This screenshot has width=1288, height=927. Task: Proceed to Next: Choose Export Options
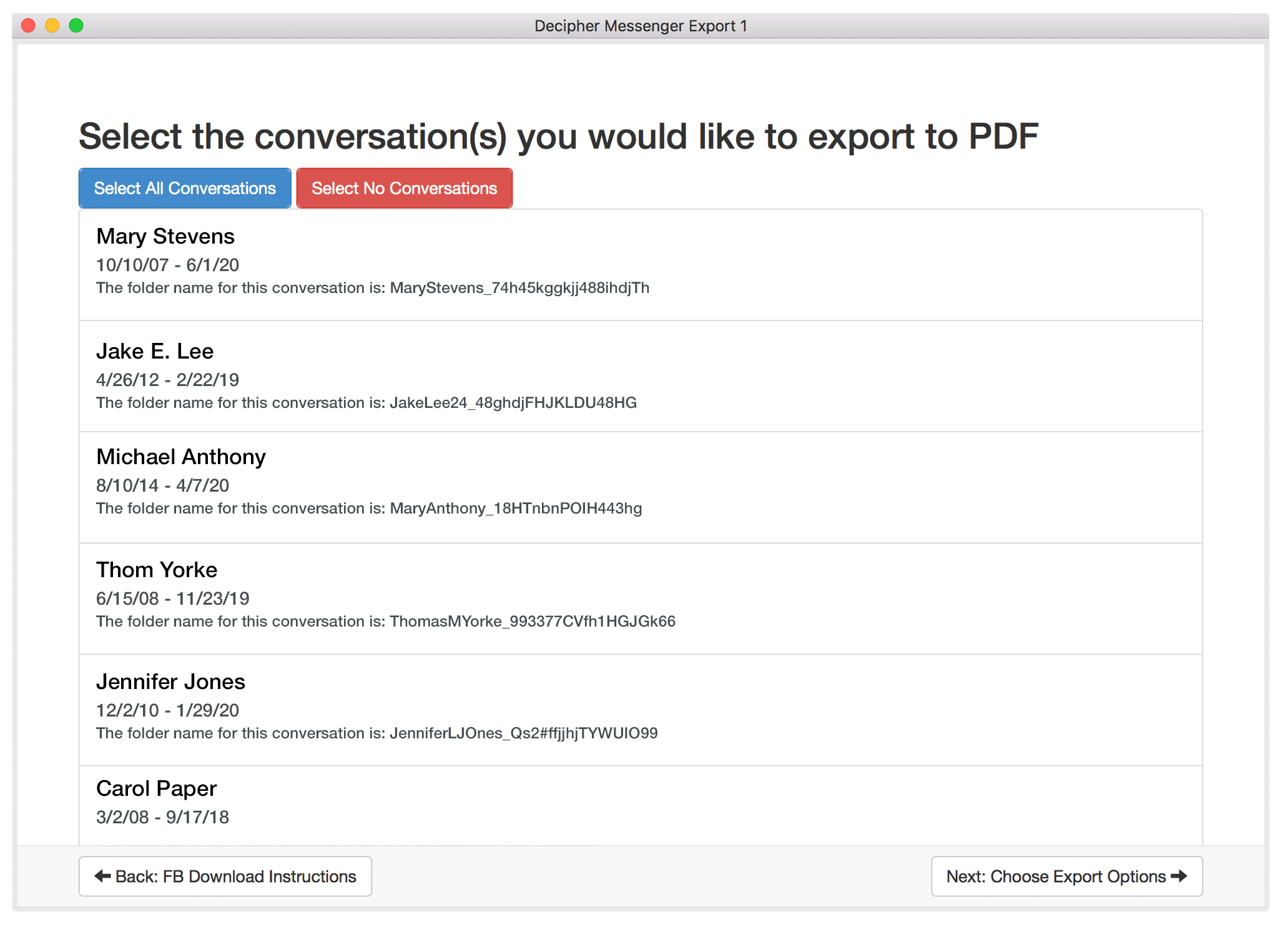tap(1066, 876)
